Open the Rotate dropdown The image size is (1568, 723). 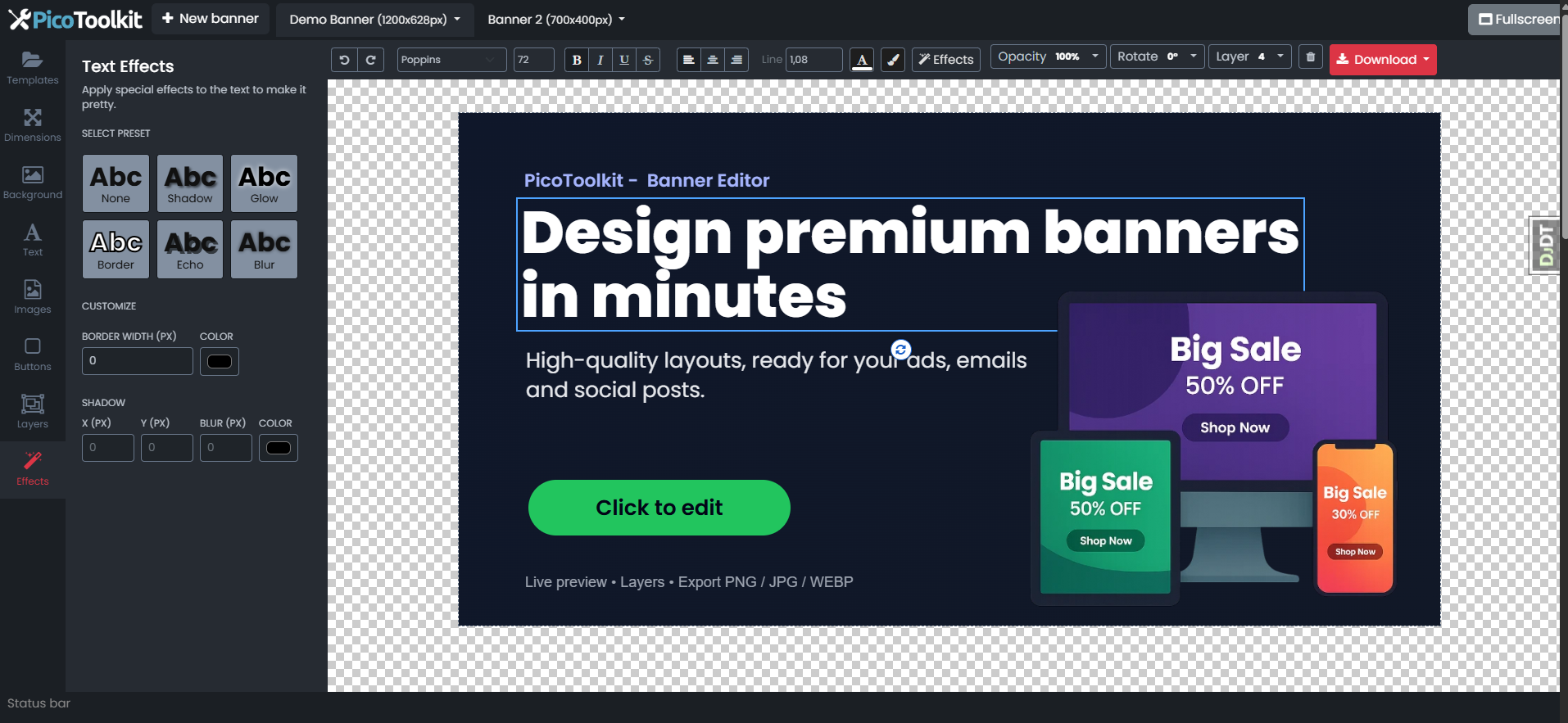click(1158, 56)
